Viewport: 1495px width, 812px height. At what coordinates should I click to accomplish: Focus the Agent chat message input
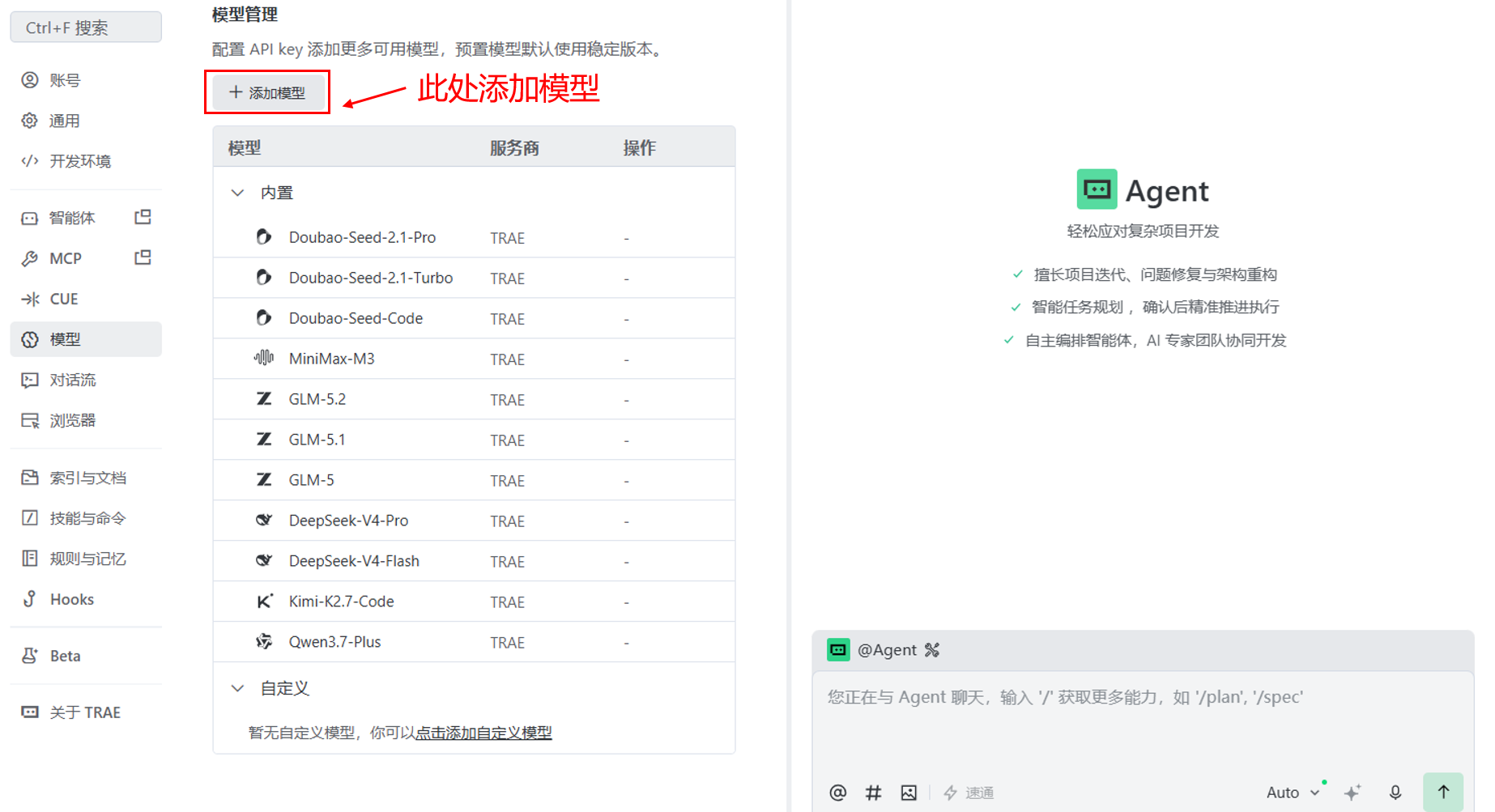pos(1143,721)
